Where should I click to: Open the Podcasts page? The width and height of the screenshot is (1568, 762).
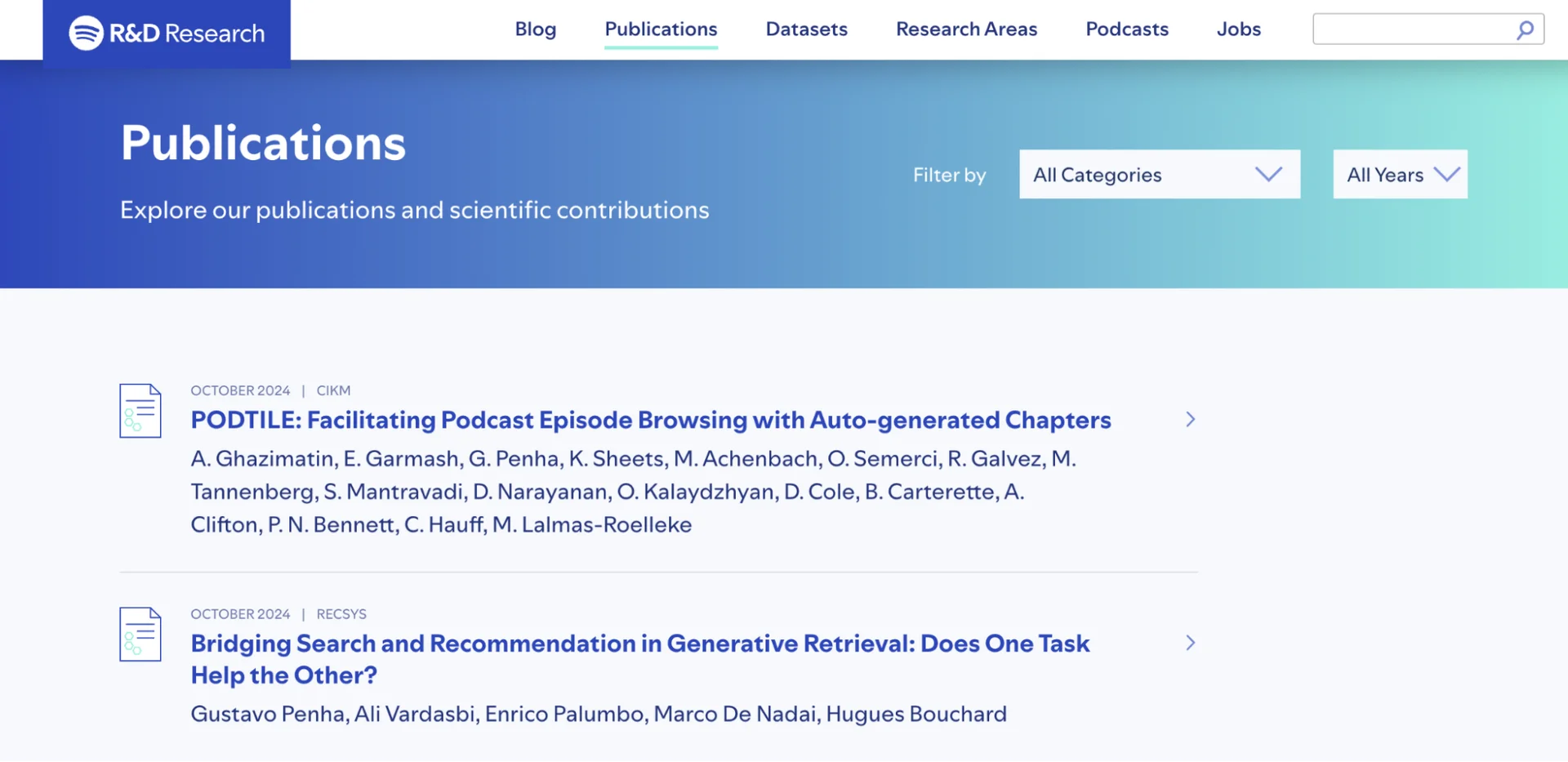pyautogui.click(x=1127, y=29)
